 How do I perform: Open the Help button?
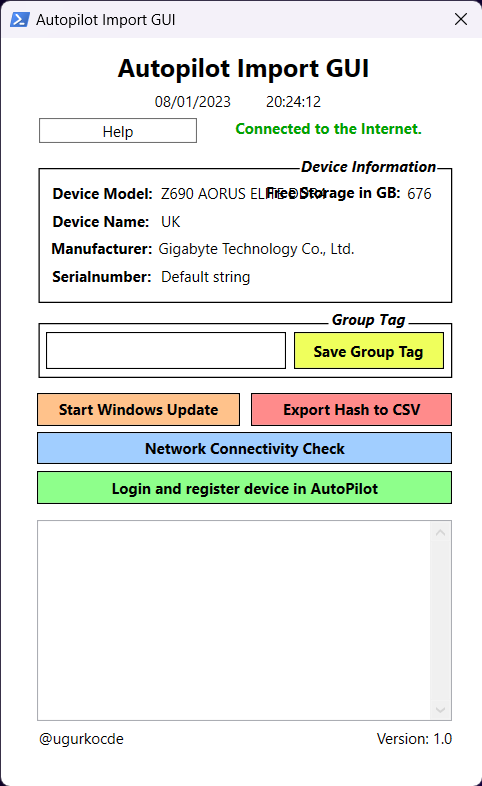click(118, 131)
